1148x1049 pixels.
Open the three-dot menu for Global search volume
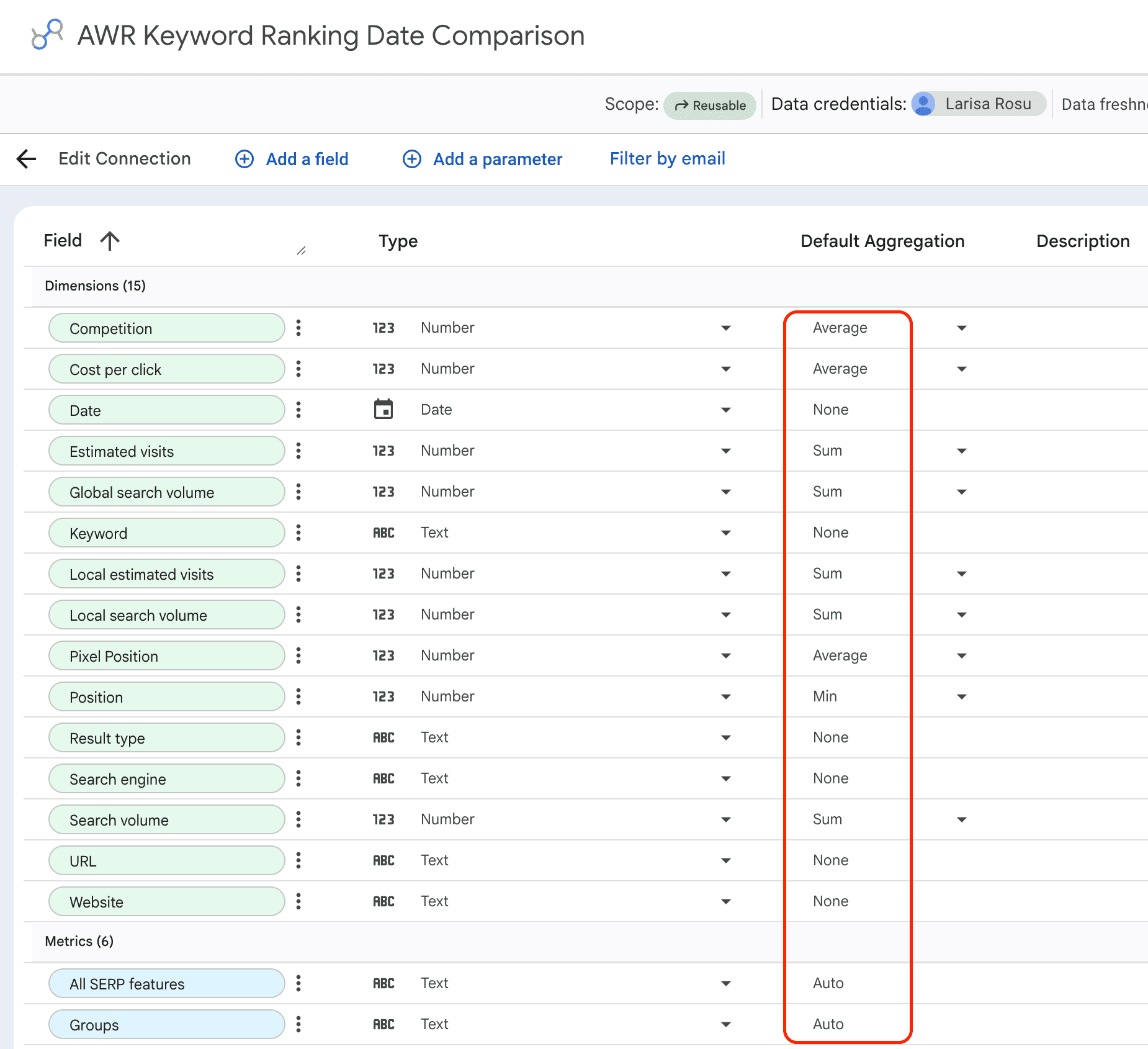point(298,492)
